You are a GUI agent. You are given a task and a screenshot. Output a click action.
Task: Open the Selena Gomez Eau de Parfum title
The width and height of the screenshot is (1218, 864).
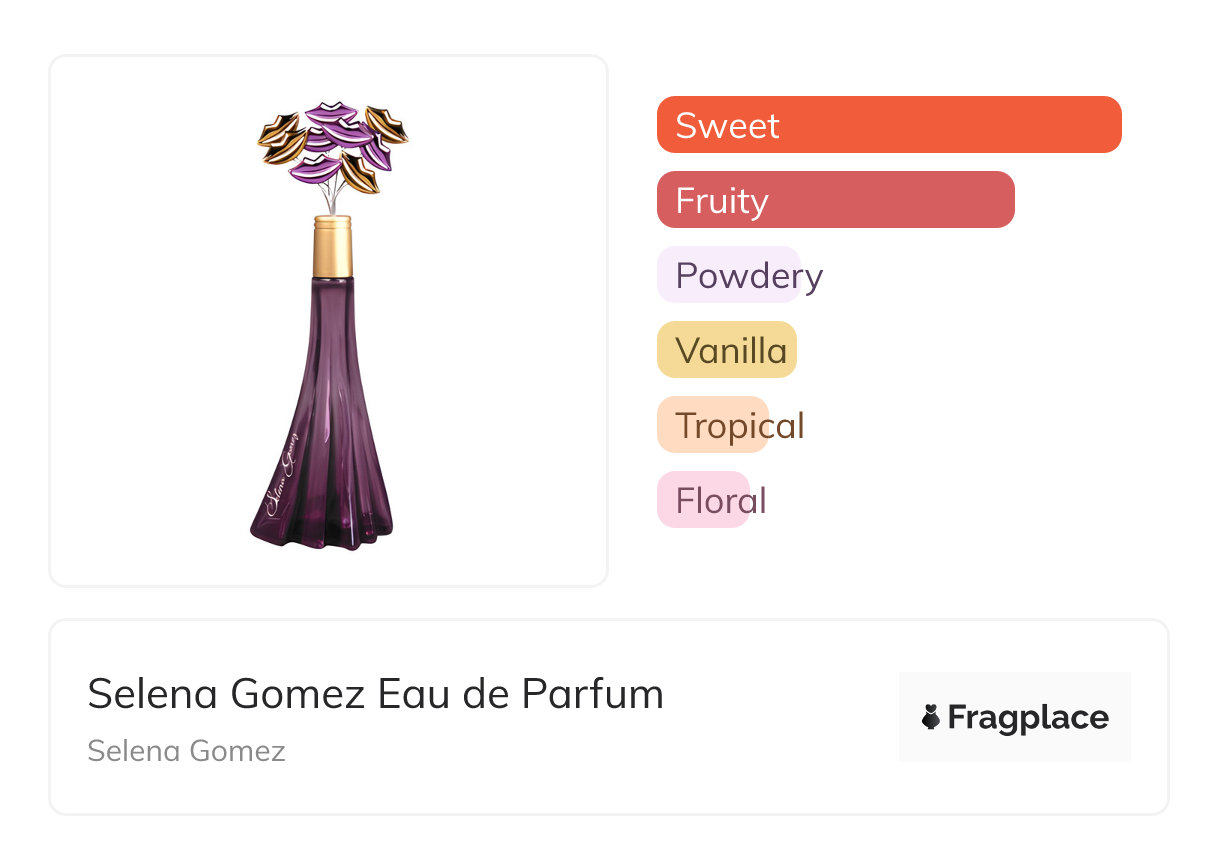pyautogui.click(x=375, y=694)
